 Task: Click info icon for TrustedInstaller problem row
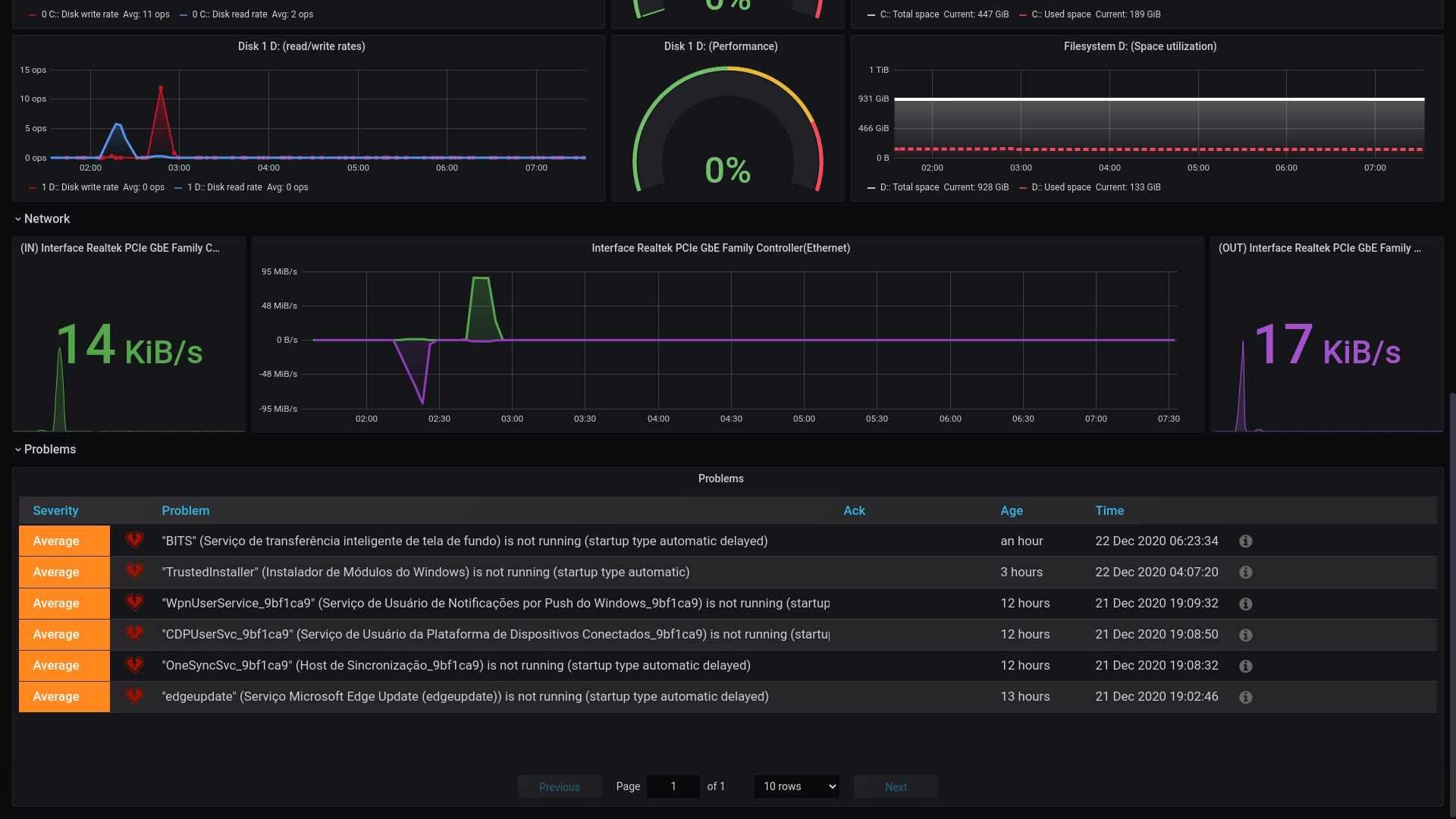[x=1245, y=573]
